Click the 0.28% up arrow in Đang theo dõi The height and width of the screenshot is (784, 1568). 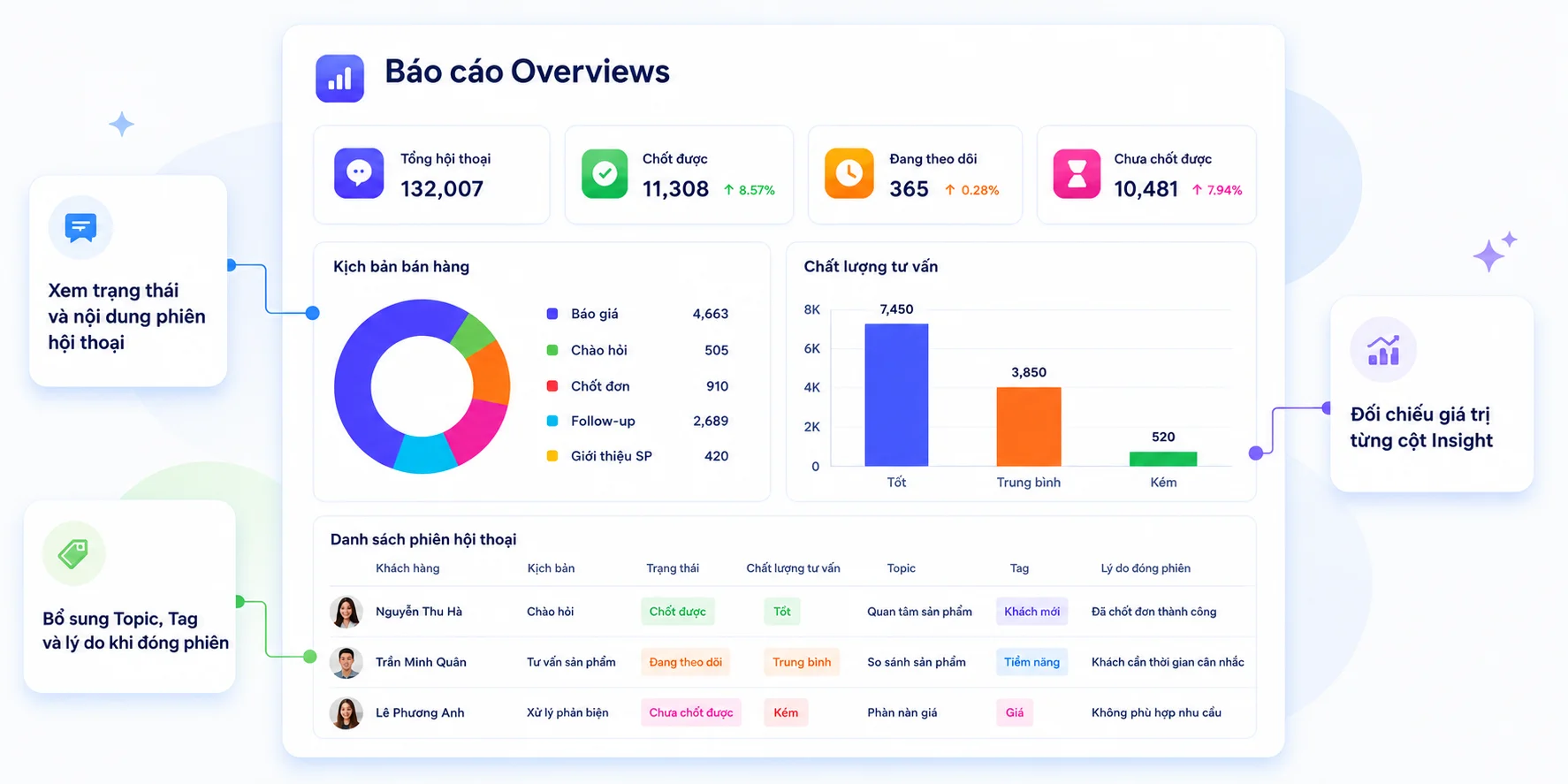click(950, 190)
